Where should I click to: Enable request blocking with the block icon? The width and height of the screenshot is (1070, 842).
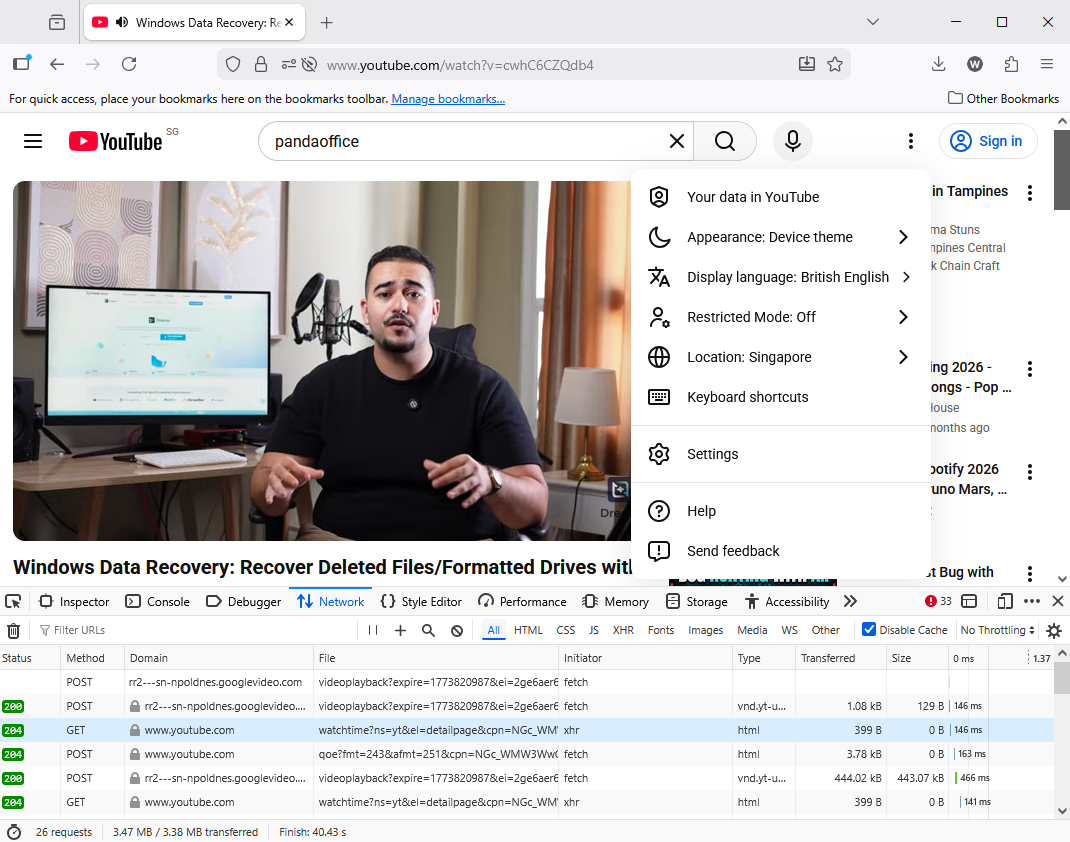(x=456, y=630)
